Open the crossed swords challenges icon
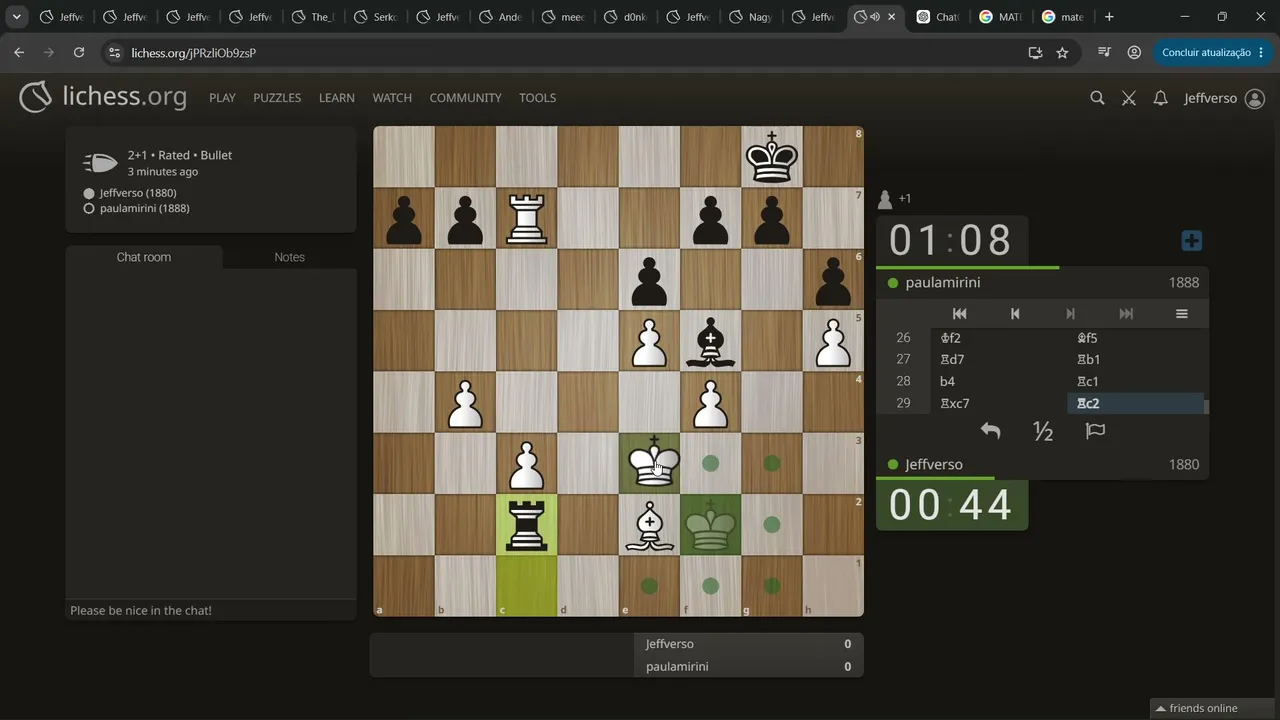1280x720 pixels. click(1129, 98)
